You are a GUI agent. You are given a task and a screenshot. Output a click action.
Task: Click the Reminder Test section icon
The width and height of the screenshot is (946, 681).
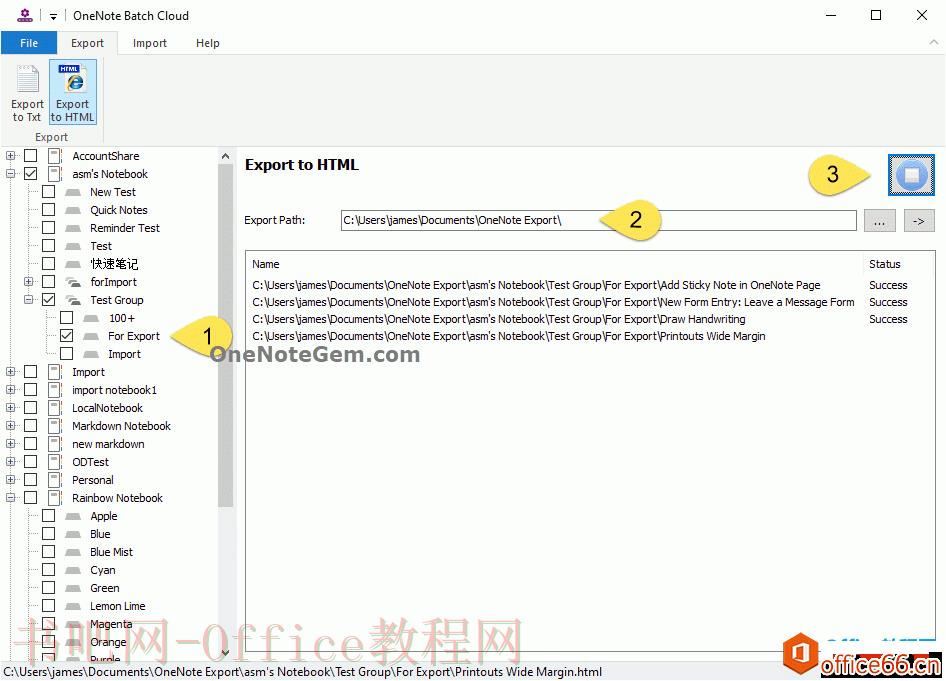click(73, 228)
